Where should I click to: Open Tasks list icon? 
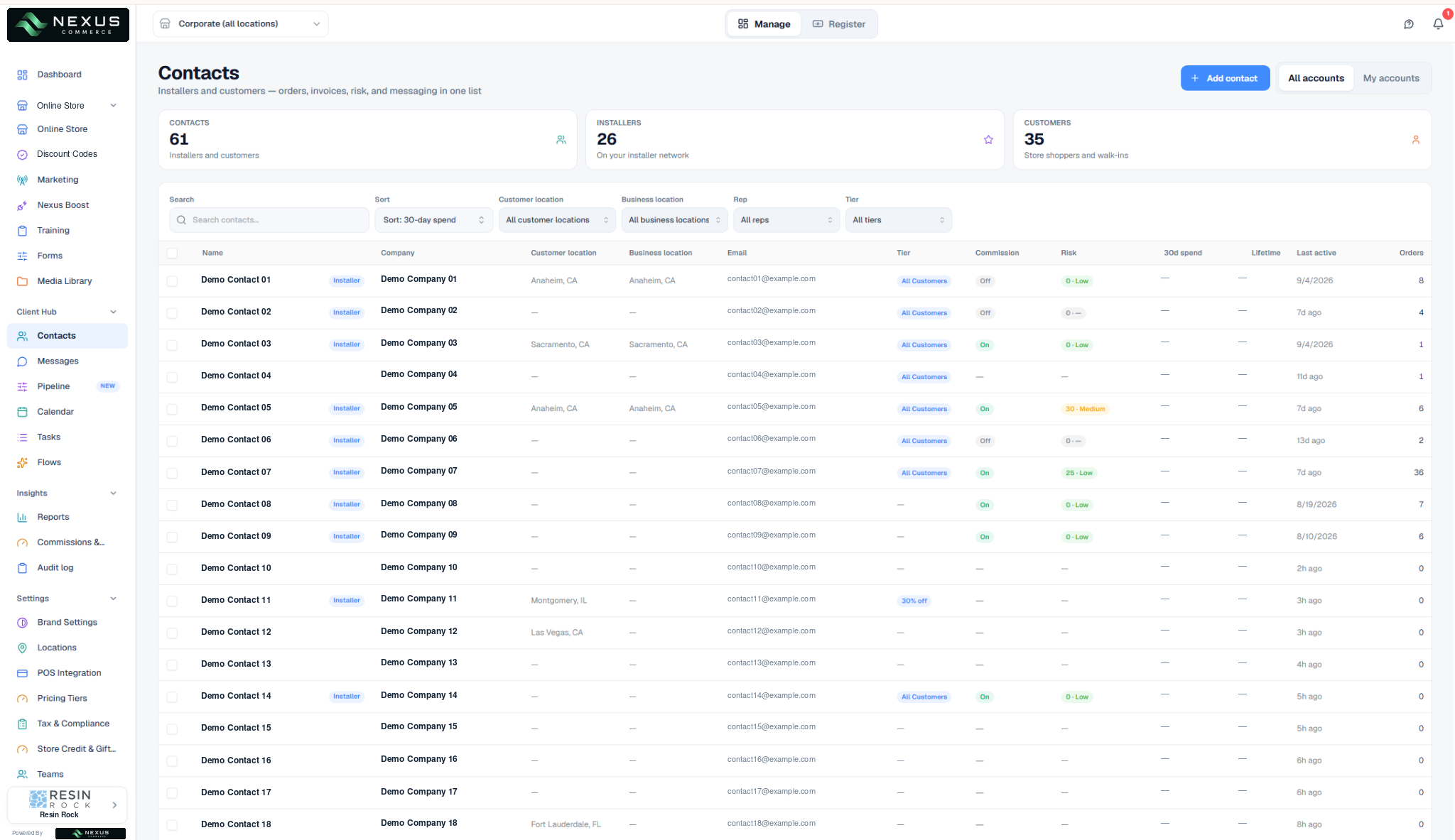[x=22, y=437]
